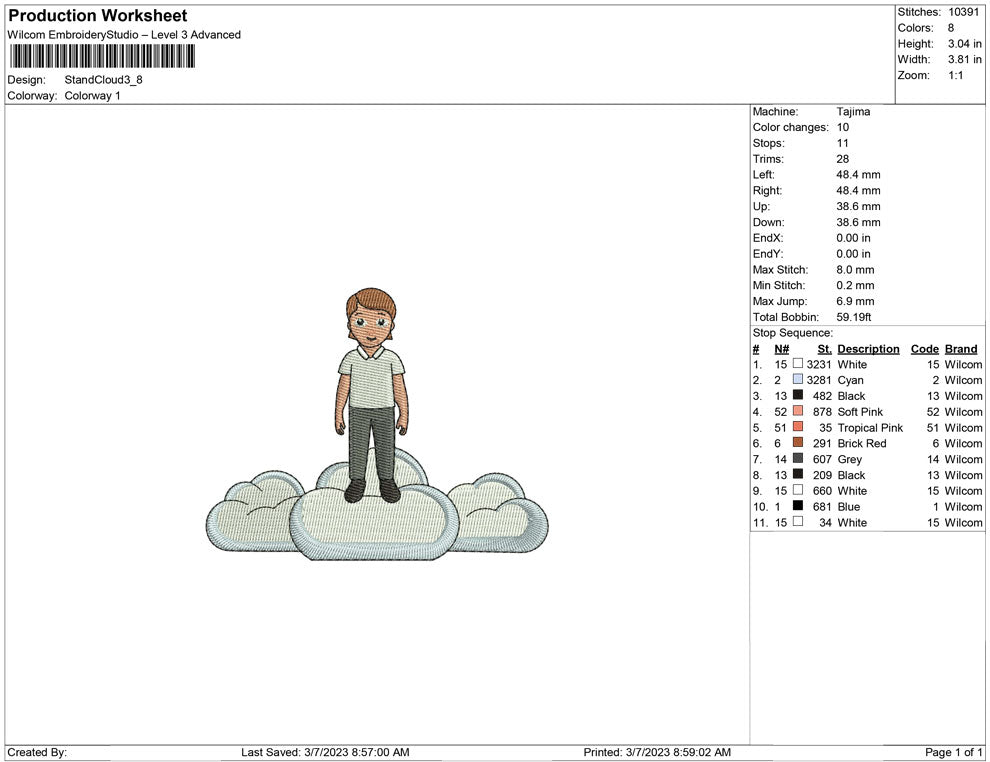This screenshot has height=762, width=990.
Task: Select the Black 209 thread chip
Action: pos(797,475)
